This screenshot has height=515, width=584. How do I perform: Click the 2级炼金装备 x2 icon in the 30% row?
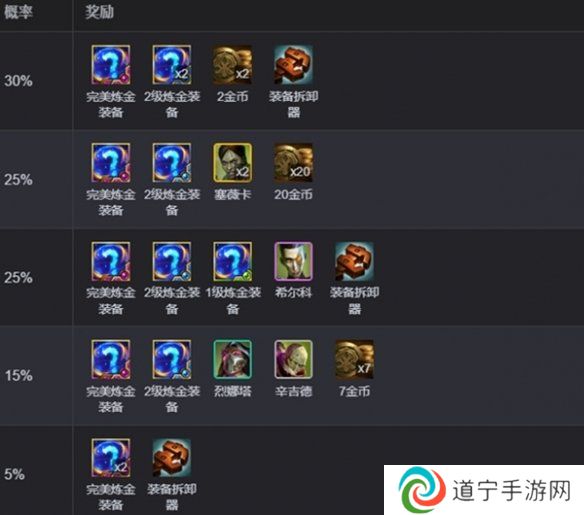tap(172, 65)
